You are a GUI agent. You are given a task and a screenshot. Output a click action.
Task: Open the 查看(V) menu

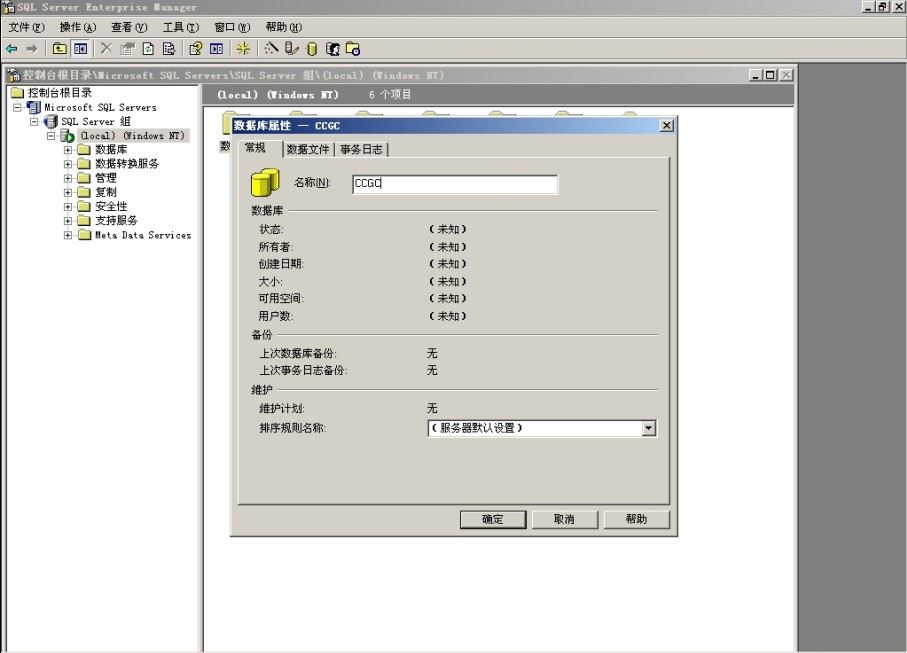129,27
